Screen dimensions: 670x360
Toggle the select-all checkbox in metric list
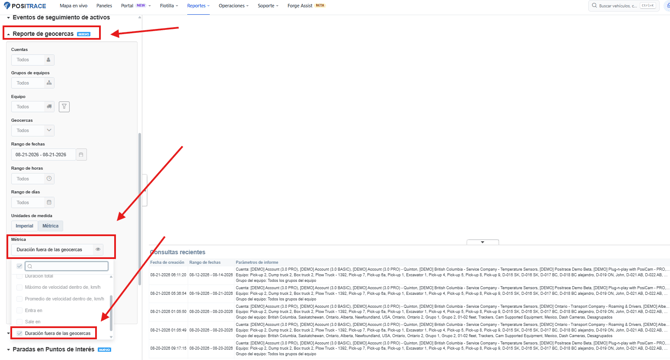point(19,266)
